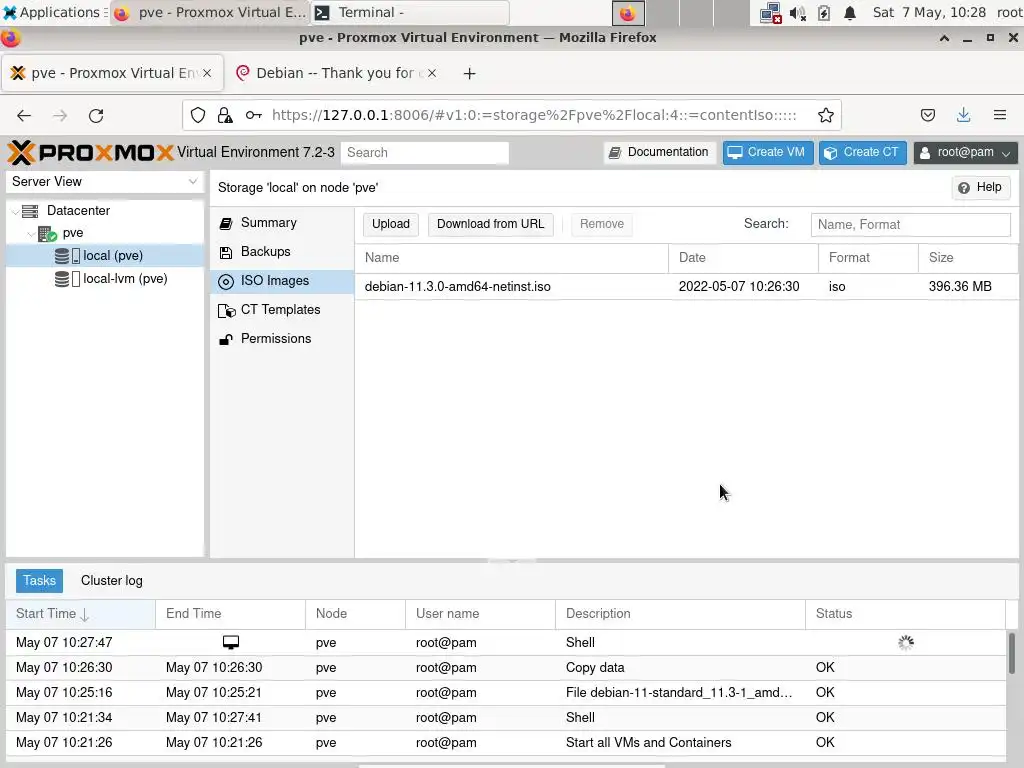The width and height of the screenshot is (1024, 768).
Task: Open the Summary panel
Action: click(x=282, y=223)
